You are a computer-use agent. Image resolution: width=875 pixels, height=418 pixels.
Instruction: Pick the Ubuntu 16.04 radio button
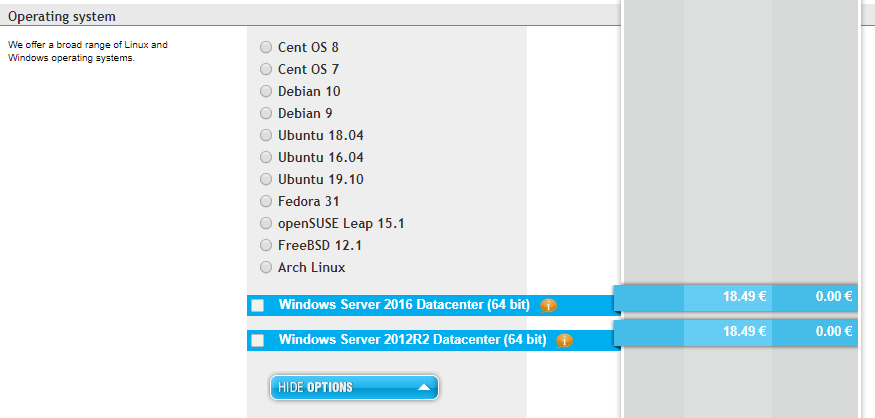[266, 157]
